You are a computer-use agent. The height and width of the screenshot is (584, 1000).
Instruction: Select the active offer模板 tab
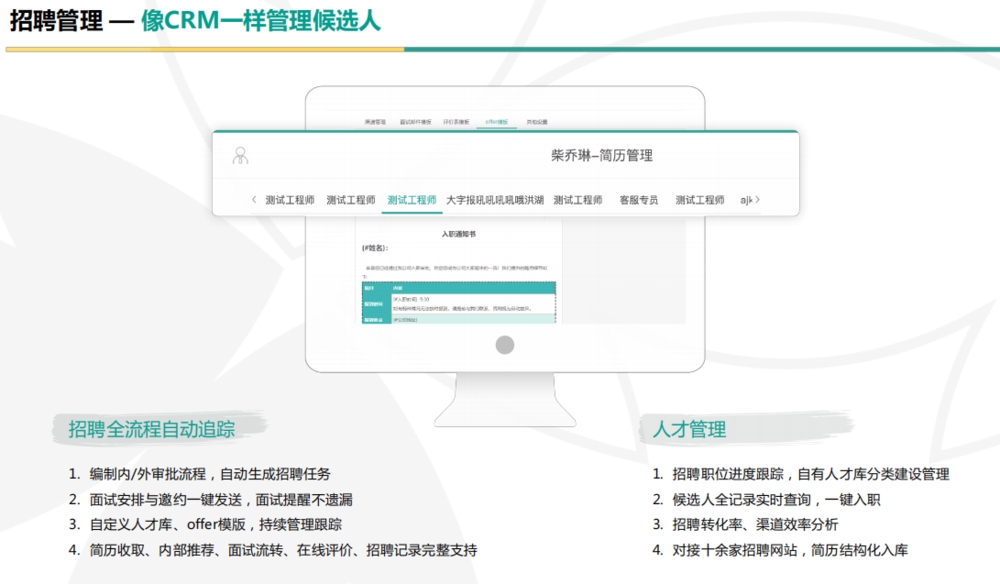click(496, 122)
